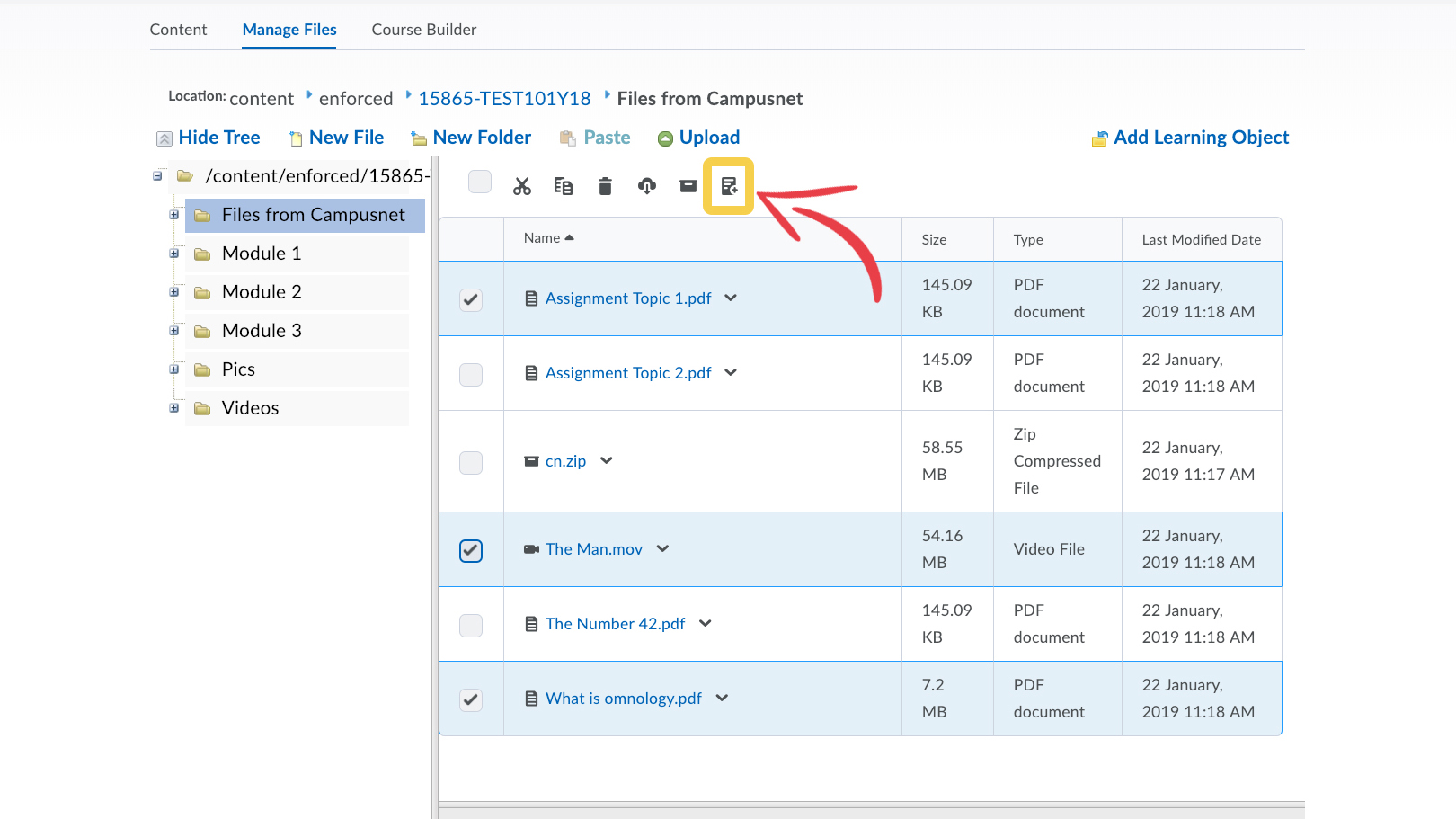Open actions chevron for The Number 42.pdf

point(706,623)
